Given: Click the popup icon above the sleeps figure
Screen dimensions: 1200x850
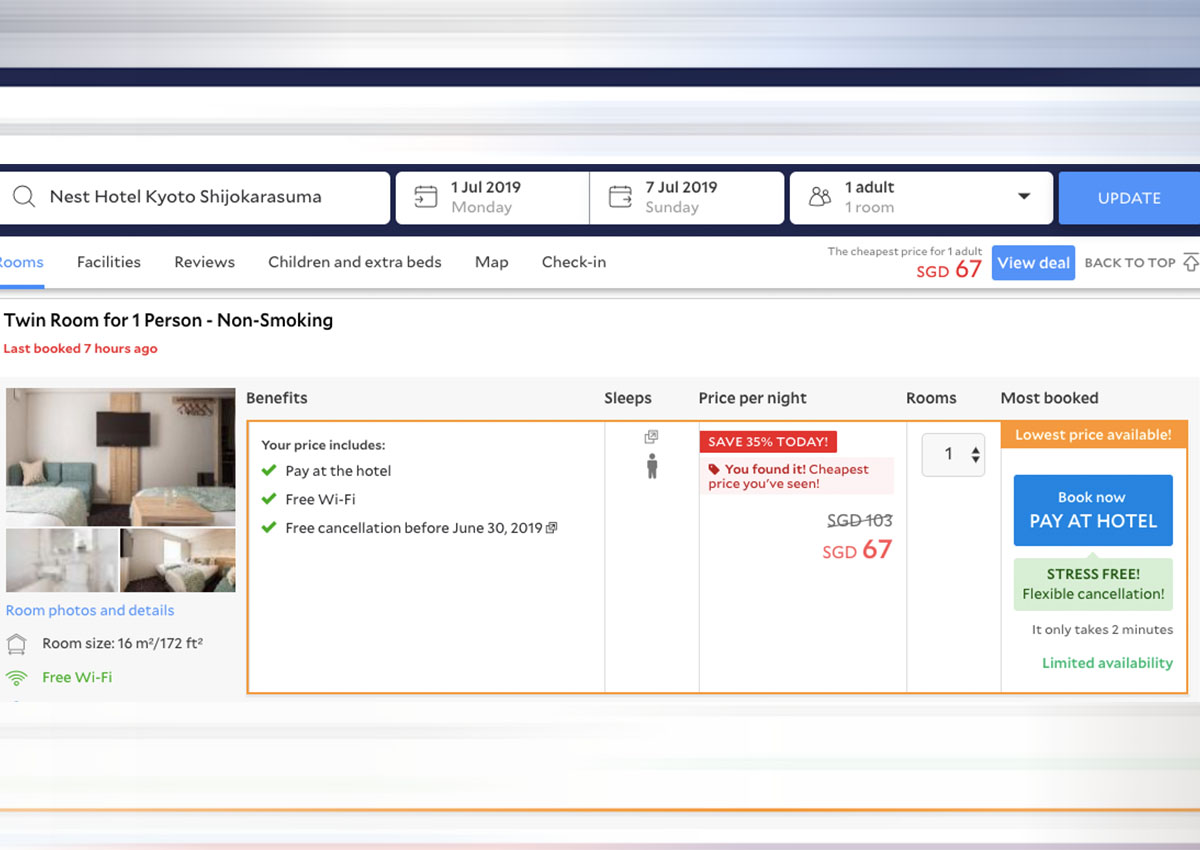Looking at the screenshot, I should coord(651,437).
